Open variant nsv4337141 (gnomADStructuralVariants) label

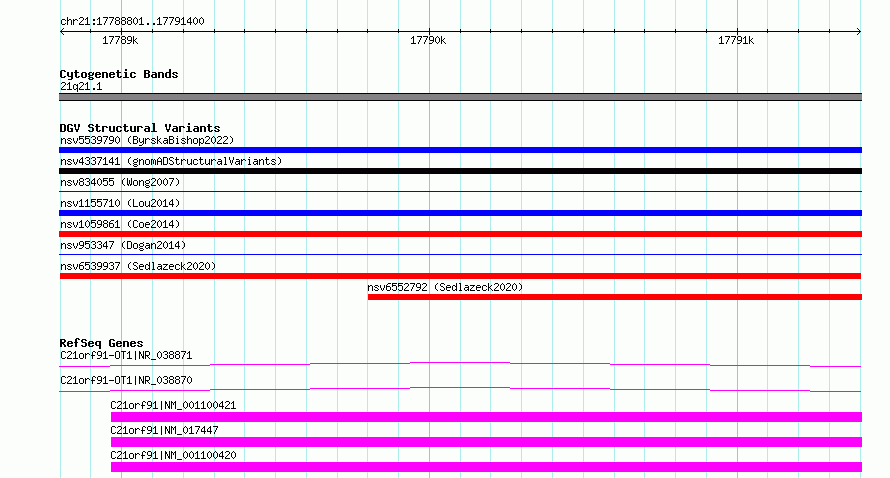(x=171, y=161)
